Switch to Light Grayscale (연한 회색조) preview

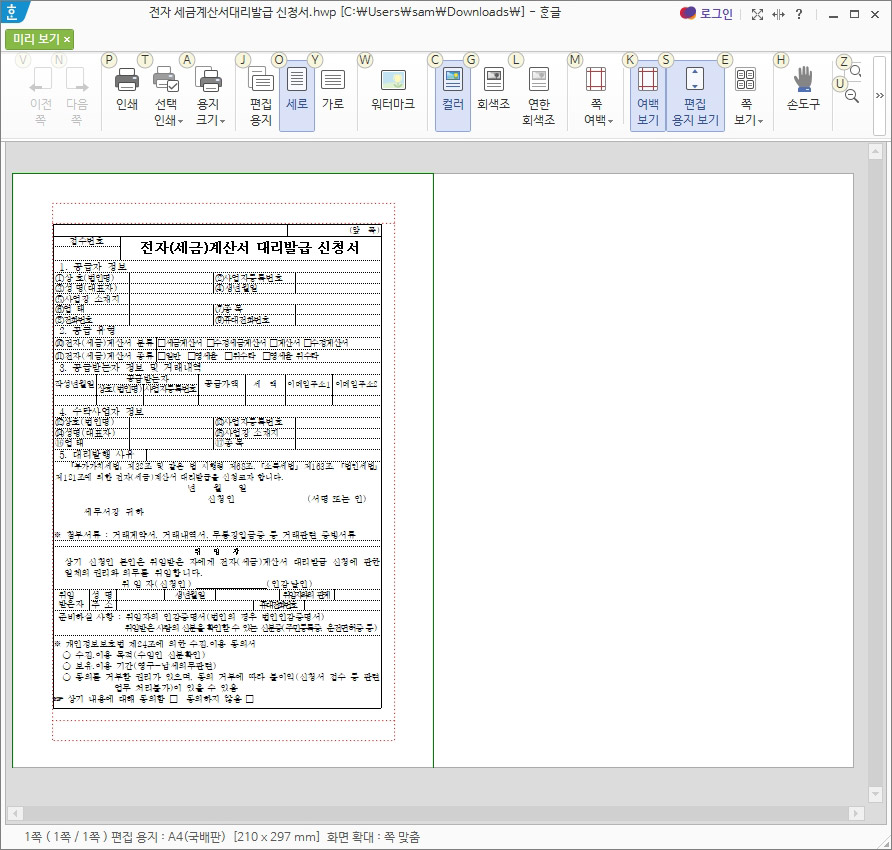click(538, 96)
